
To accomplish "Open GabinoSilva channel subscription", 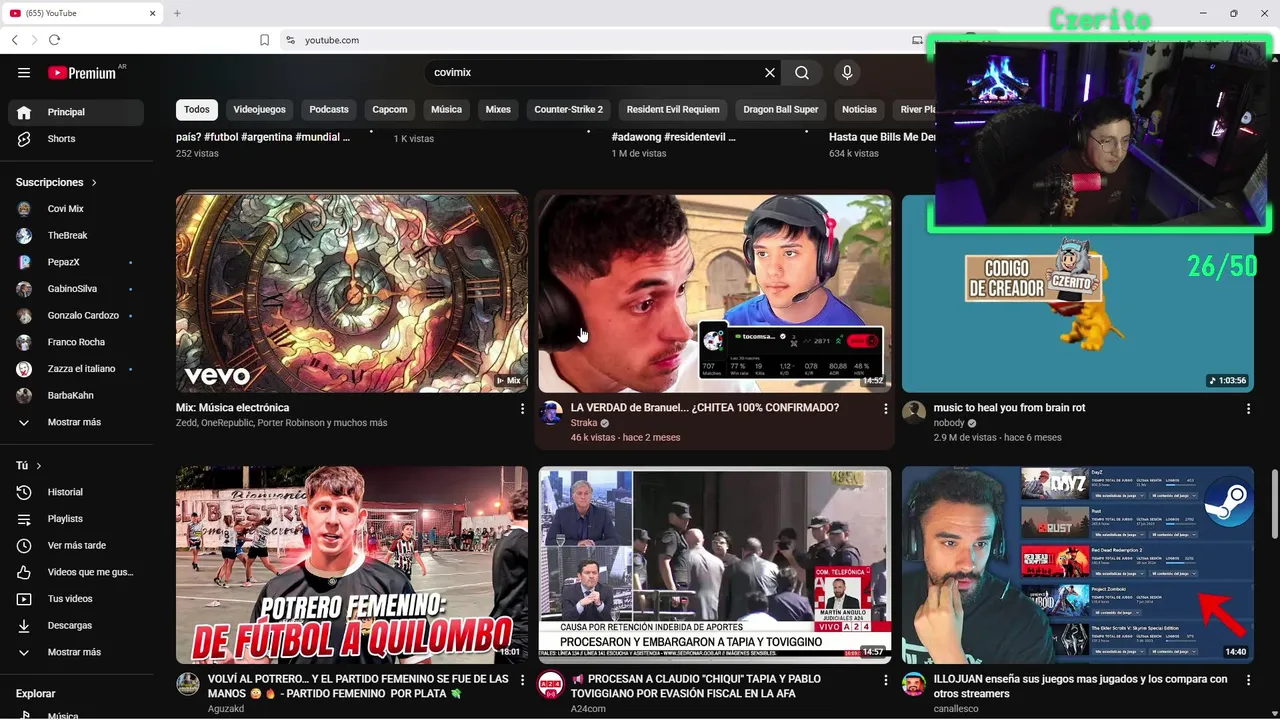I will pyautogui.click(x=76, y=289).
